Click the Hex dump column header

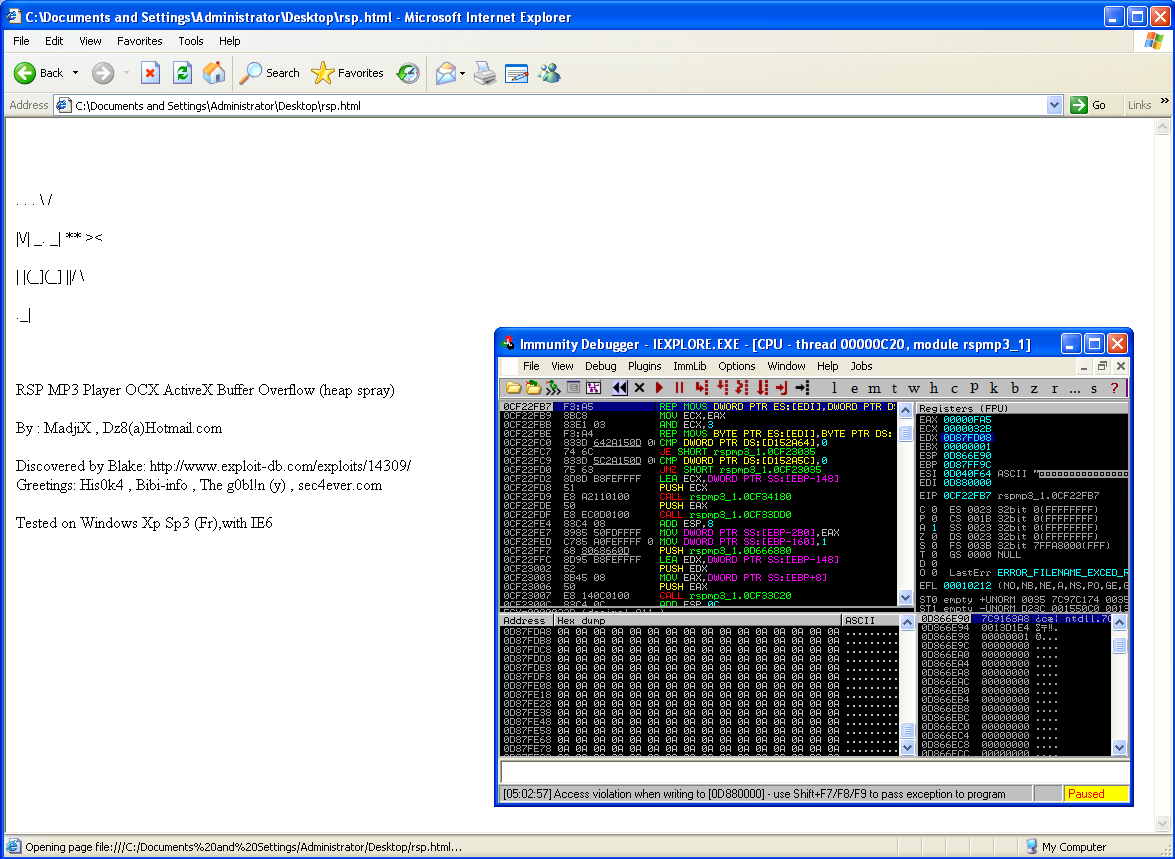697,621
